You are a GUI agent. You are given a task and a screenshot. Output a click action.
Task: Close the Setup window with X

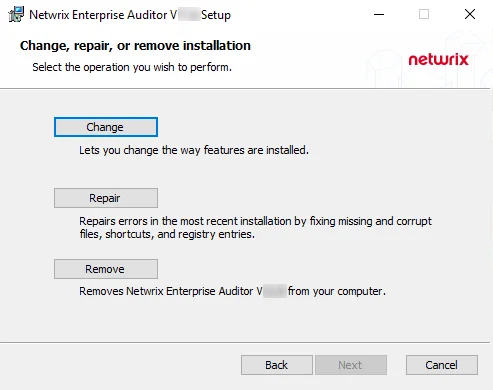(x=470, y=14)
